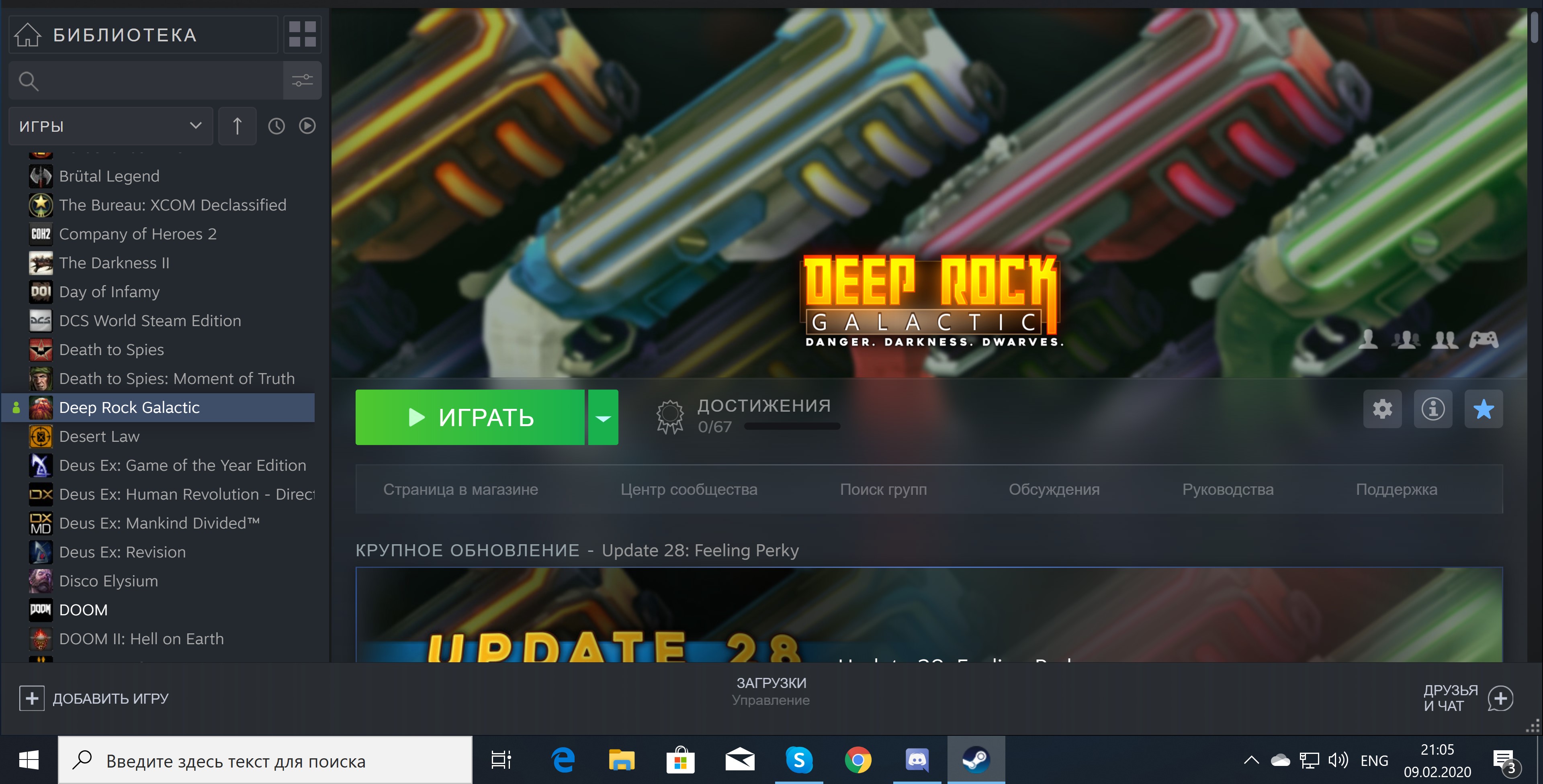Open Discord from taskbar

pyautogui.click(x=917, y=760)
